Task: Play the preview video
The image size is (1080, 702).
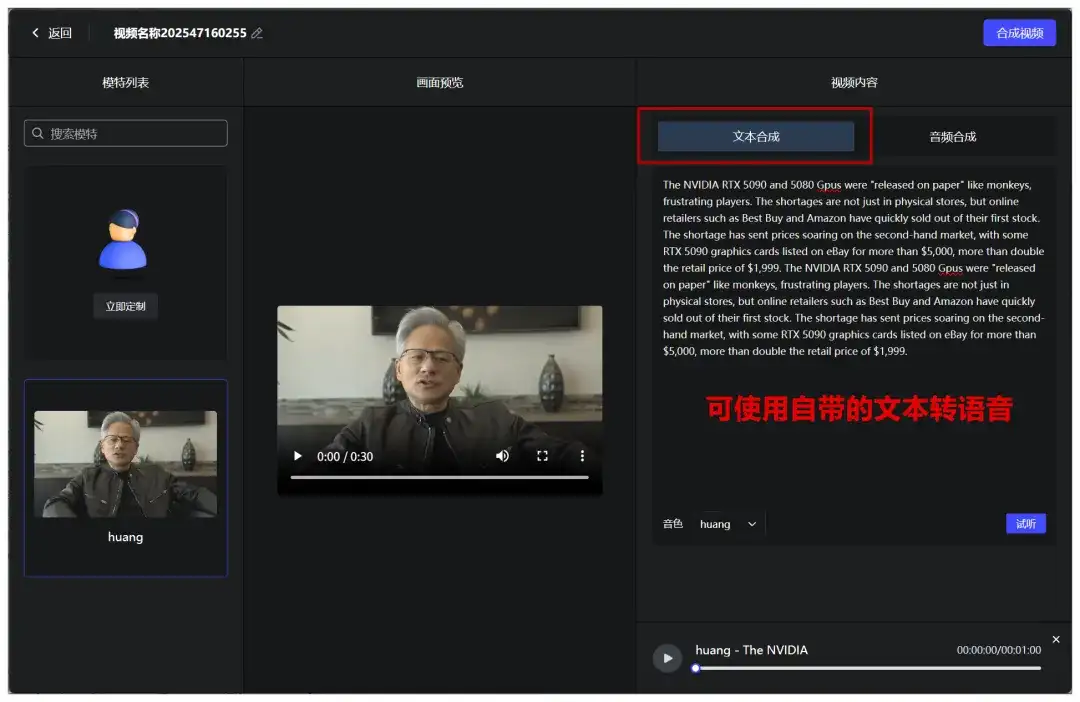Action: coord(297,456)
